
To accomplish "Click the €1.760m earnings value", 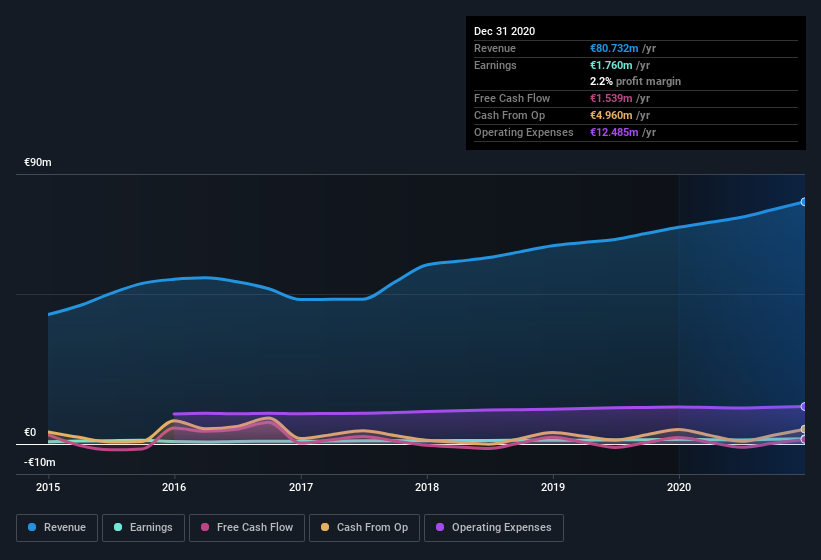I will pos(611,65).
